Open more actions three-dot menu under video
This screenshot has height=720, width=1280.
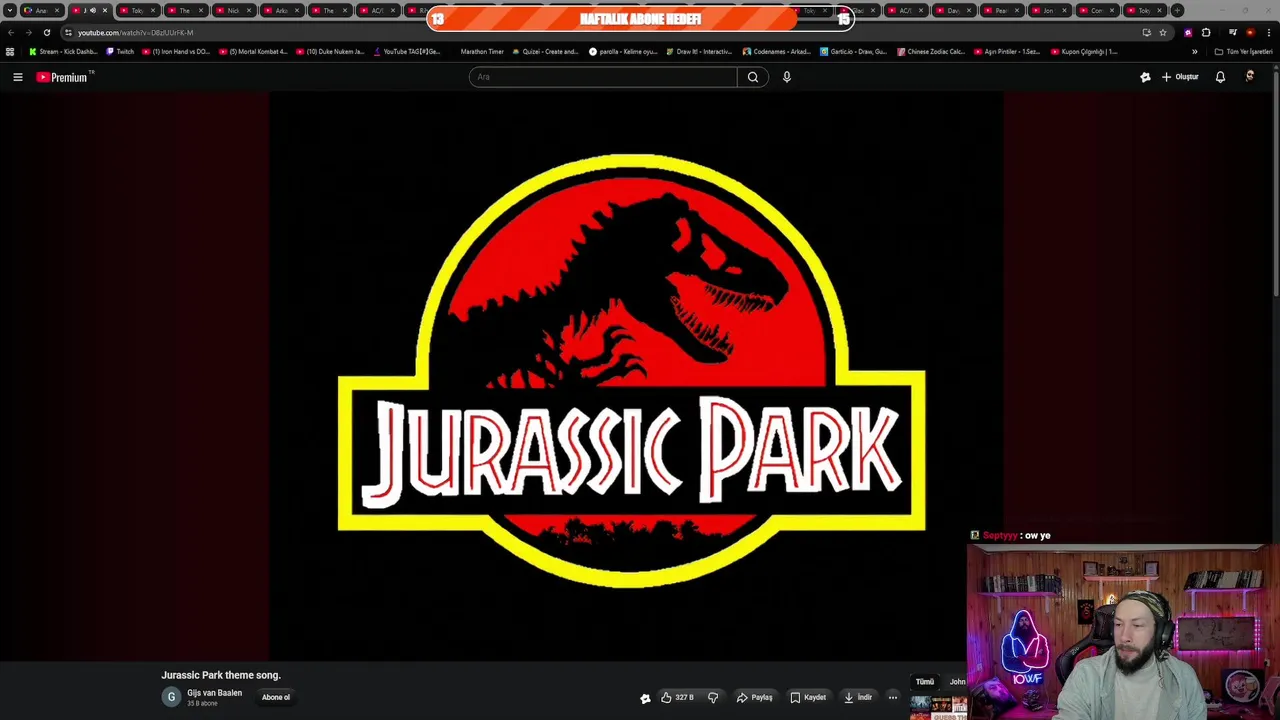tap(893, 697)
